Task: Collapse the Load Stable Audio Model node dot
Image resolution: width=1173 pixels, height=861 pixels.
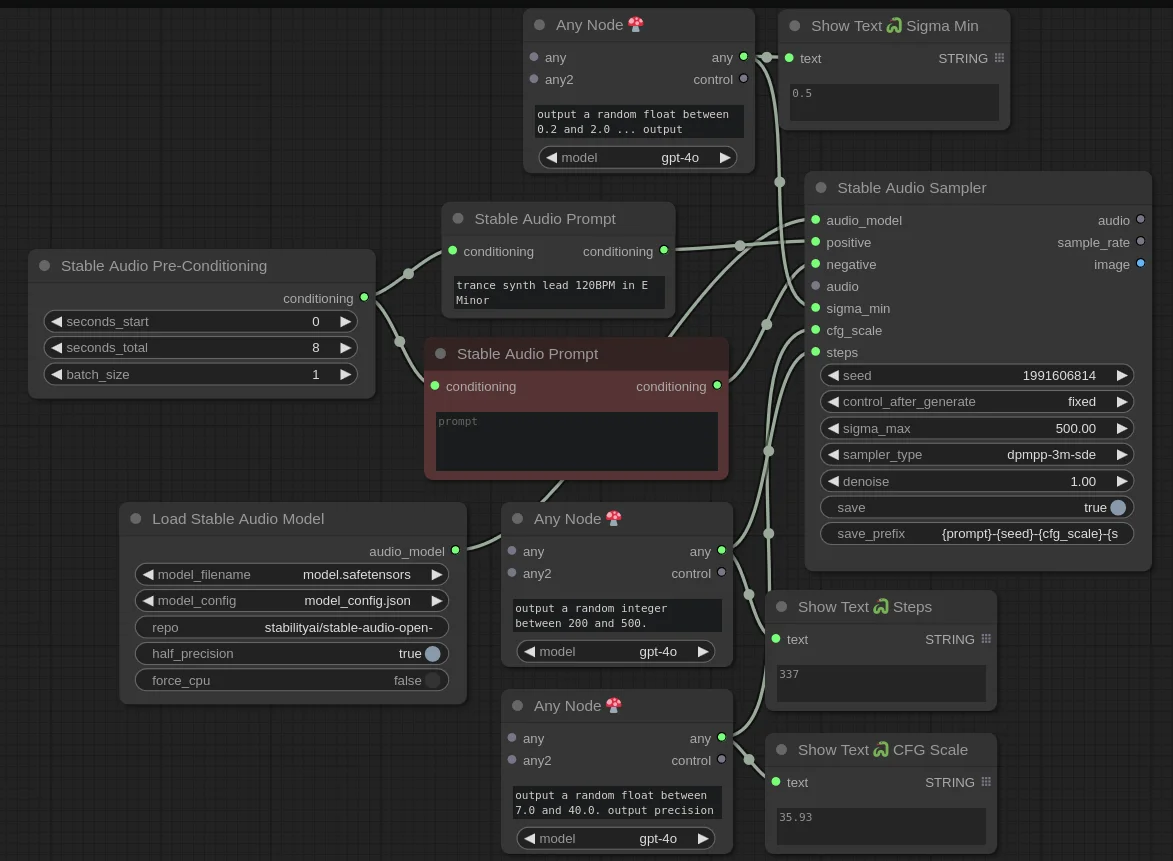Action: 135,518
